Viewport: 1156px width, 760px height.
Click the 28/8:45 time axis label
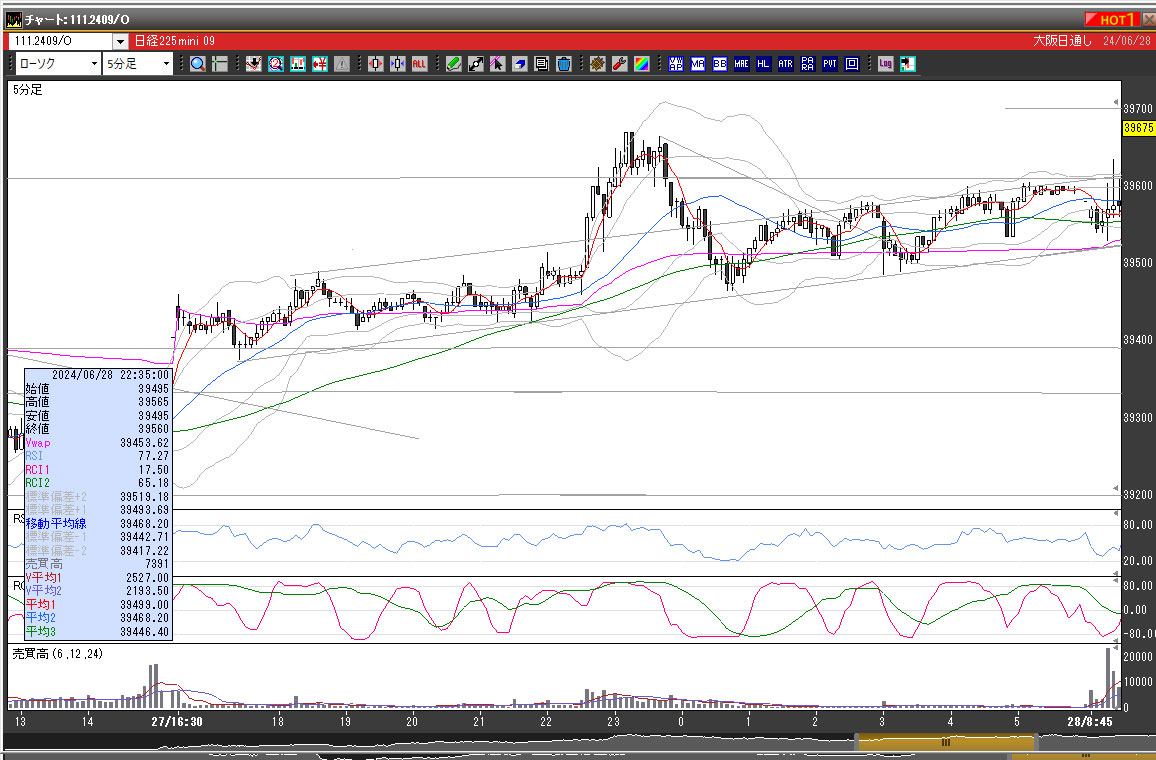point(1090,722)
